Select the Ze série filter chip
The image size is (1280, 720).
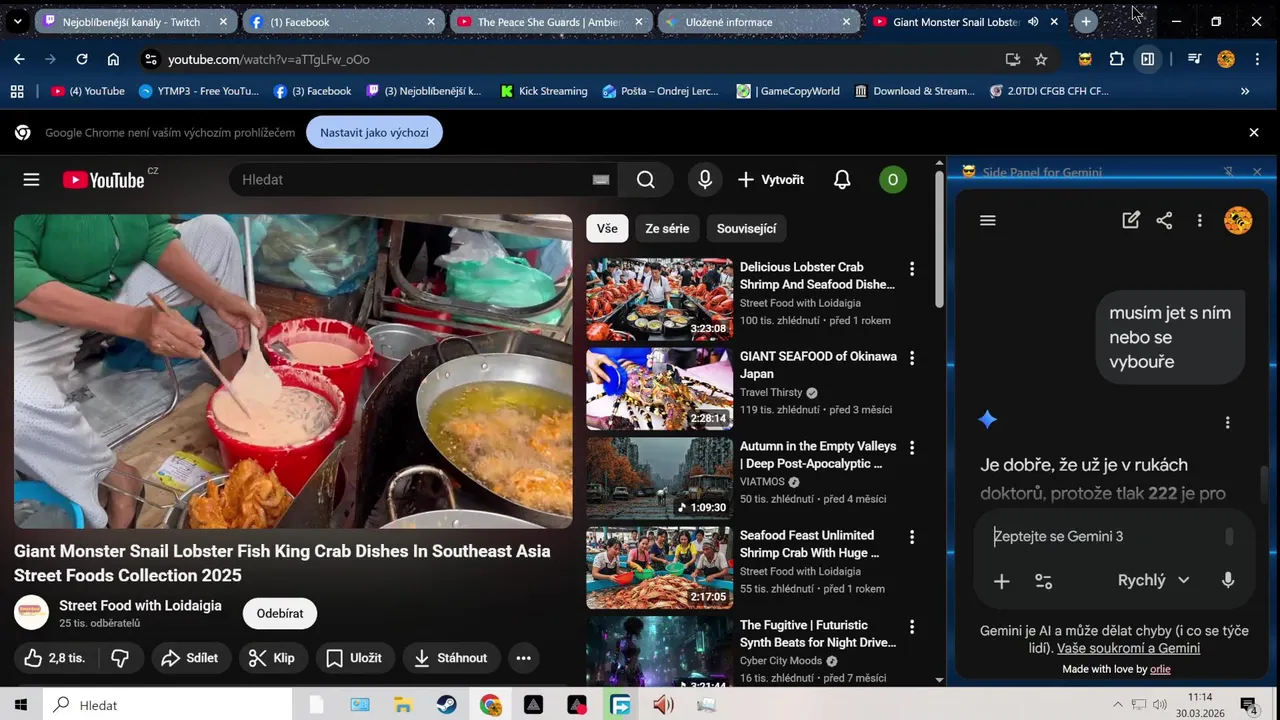[667, 229]
